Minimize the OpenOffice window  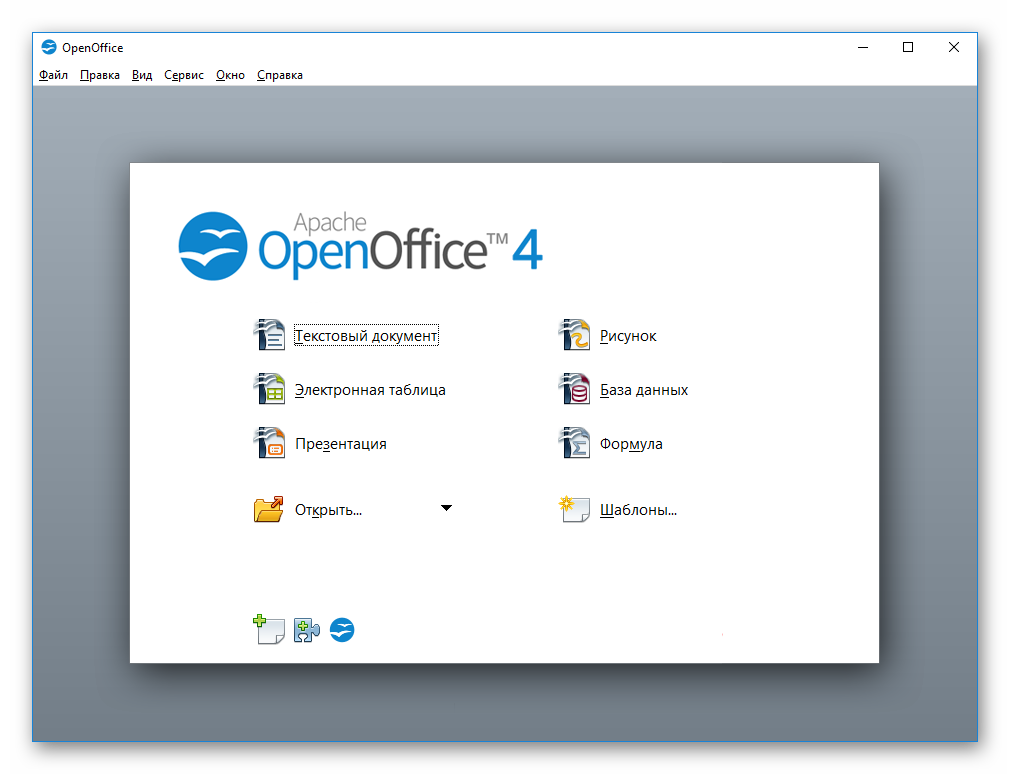pyautogui.click(x=862, y=47)
